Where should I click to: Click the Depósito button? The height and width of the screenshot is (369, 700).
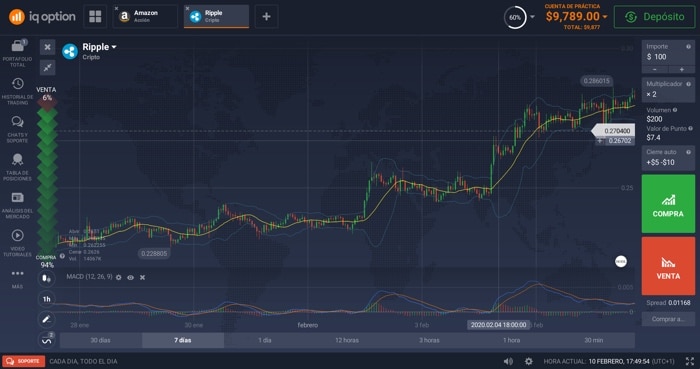pyautogui.click(x=654, y=17)
